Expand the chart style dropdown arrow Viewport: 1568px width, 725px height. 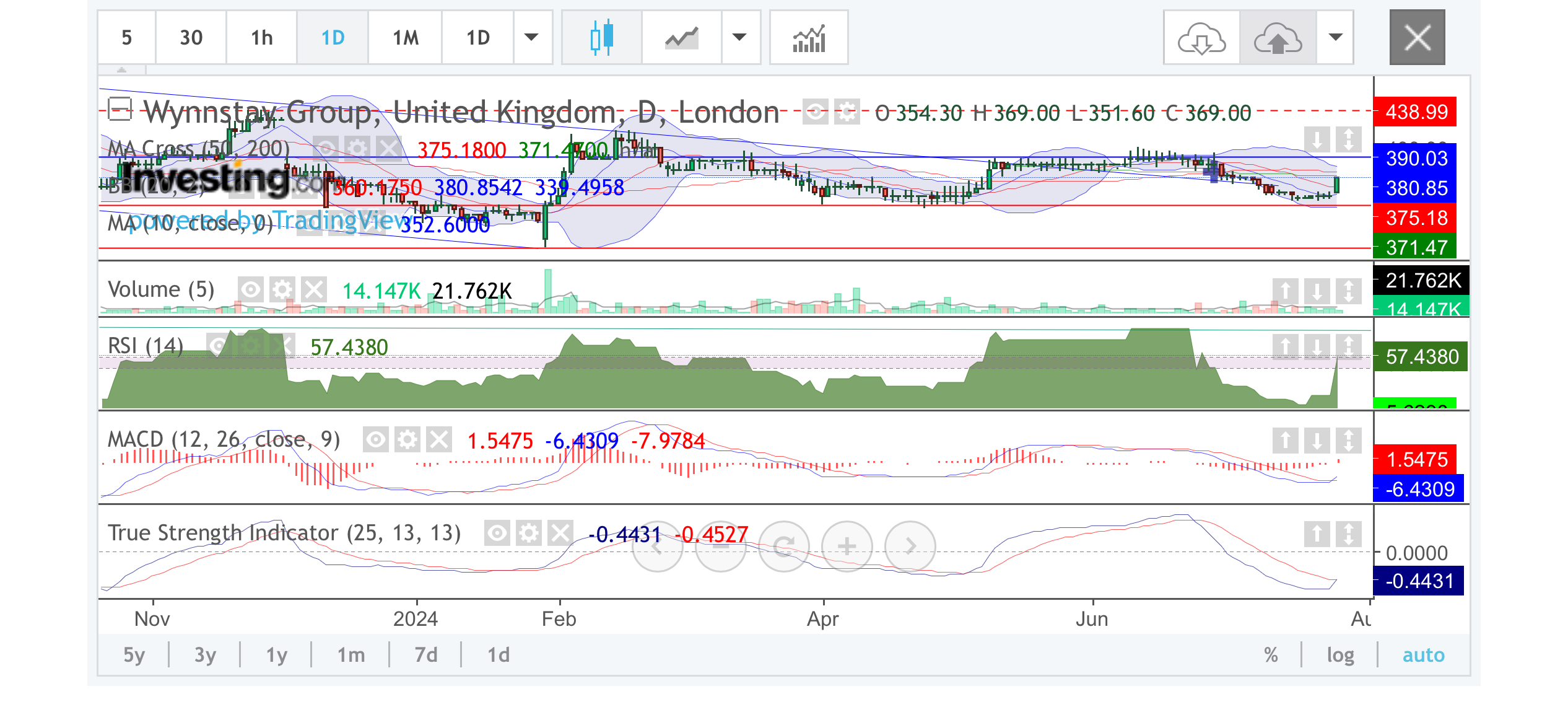739,38
